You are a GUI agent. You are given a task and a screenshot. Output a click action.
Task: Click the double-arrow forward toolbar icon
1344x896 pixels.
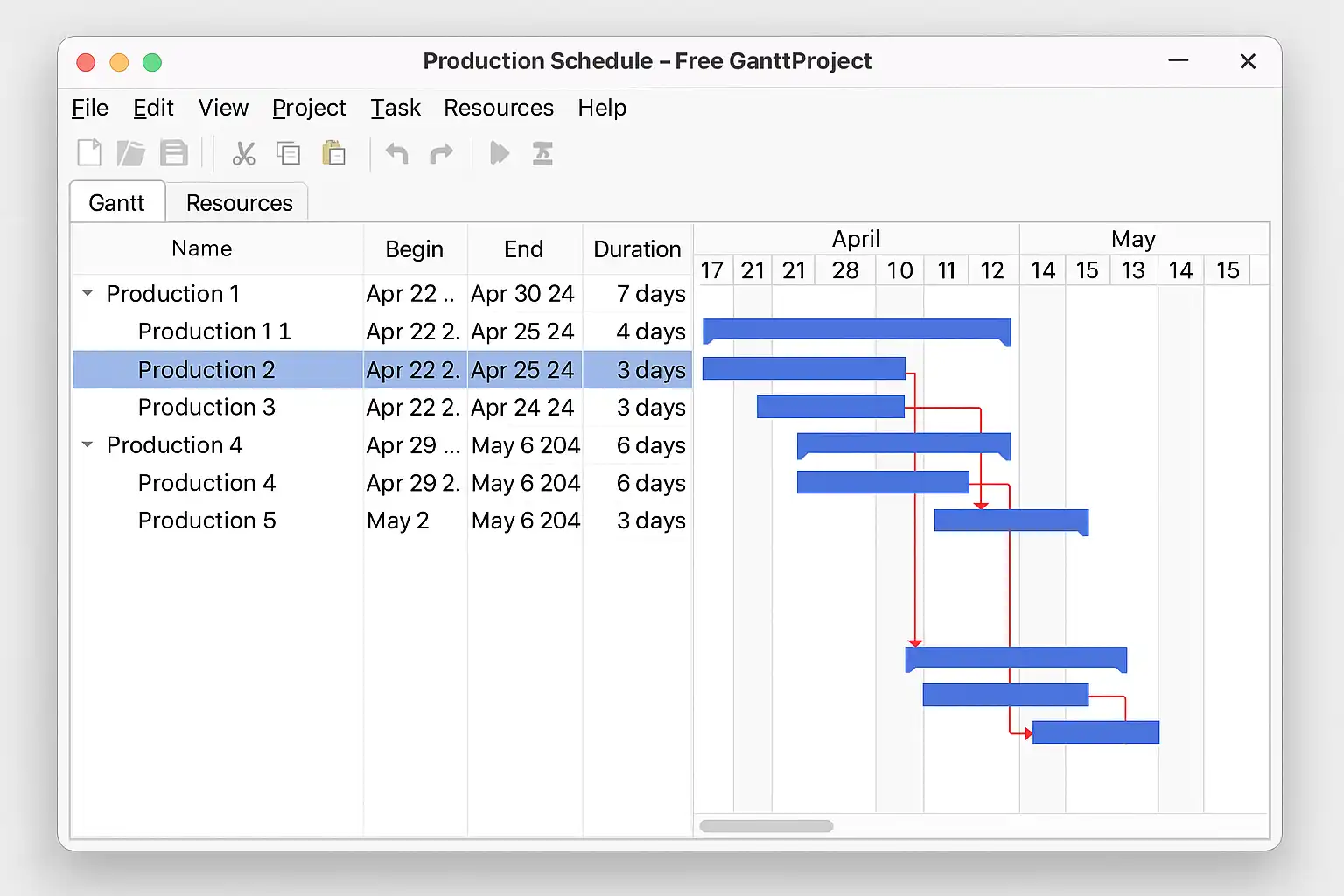click(500, 153)
